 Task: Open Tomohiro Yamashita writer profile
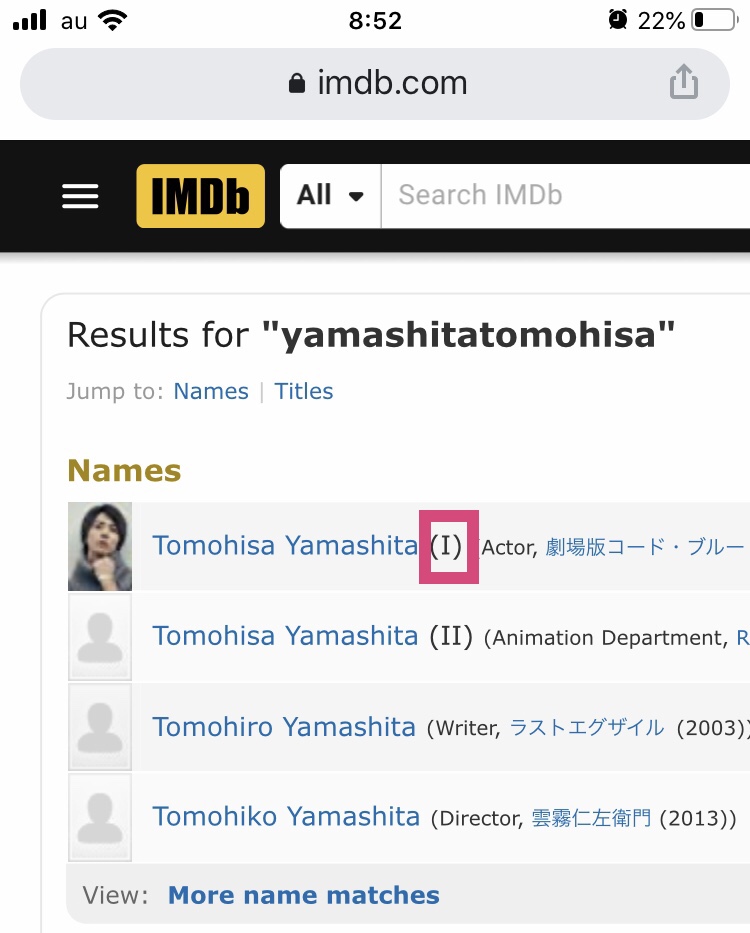tap(284, 727)
